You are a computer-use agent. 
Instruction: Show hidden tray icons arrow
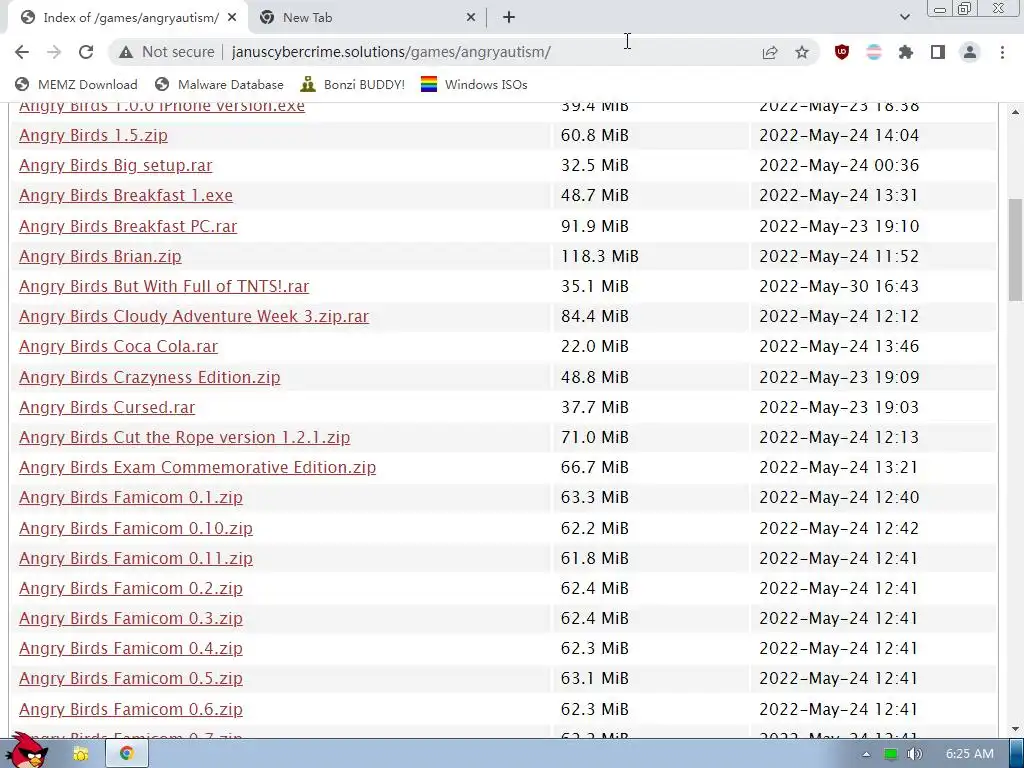[866, 754]
